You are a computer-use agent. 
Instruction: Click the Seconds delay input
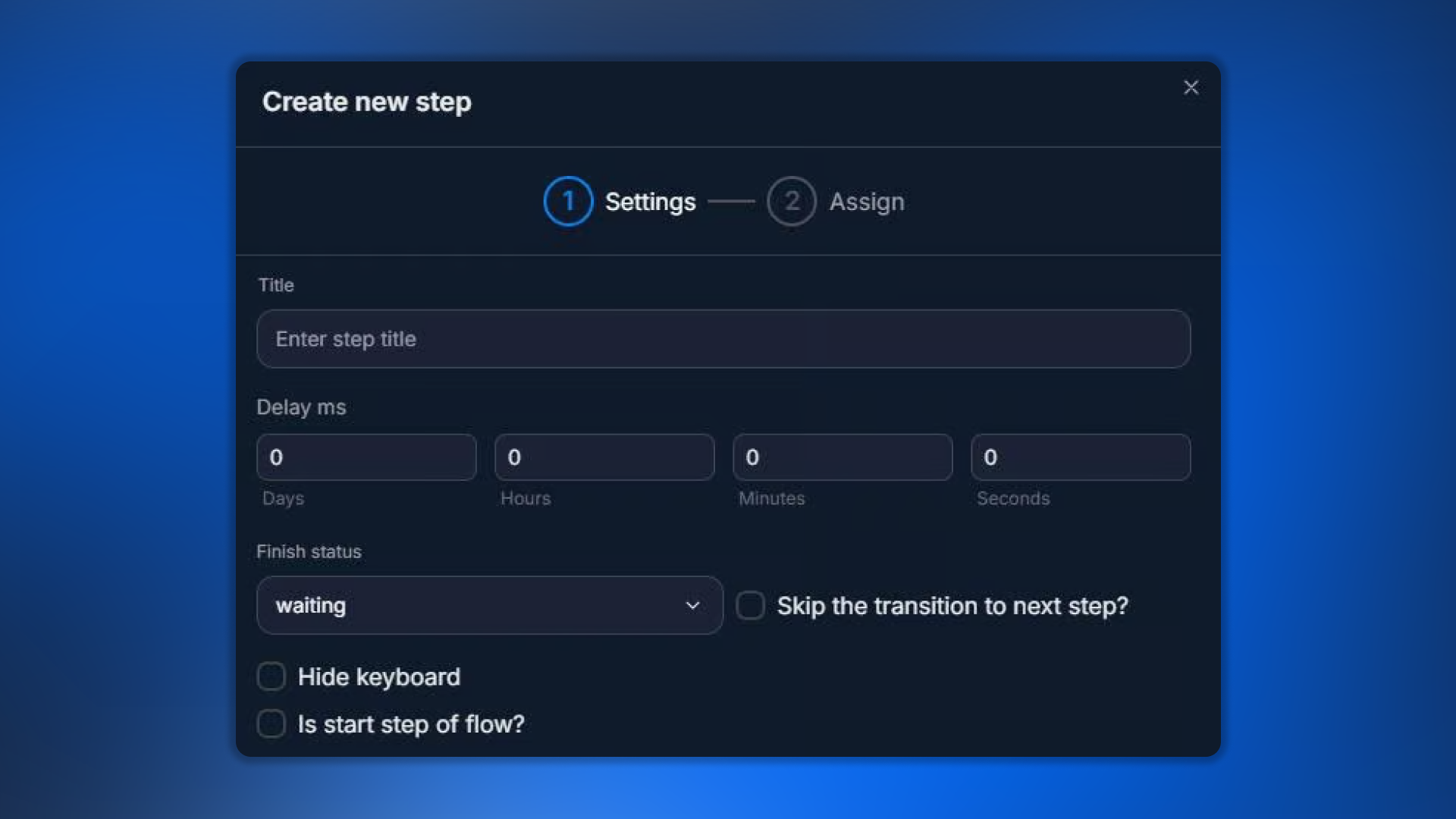tap(1081, 457)
